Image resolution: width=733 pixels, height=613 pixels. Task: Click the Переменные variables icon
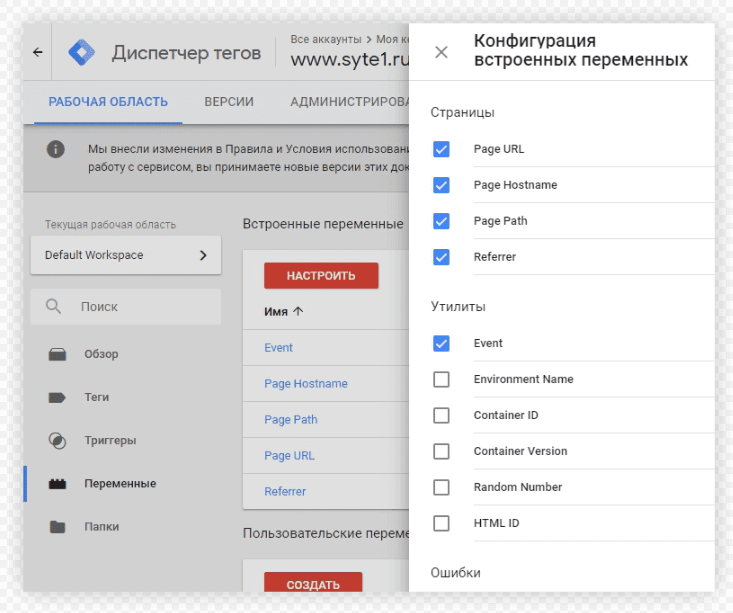(x=57, y=484)
